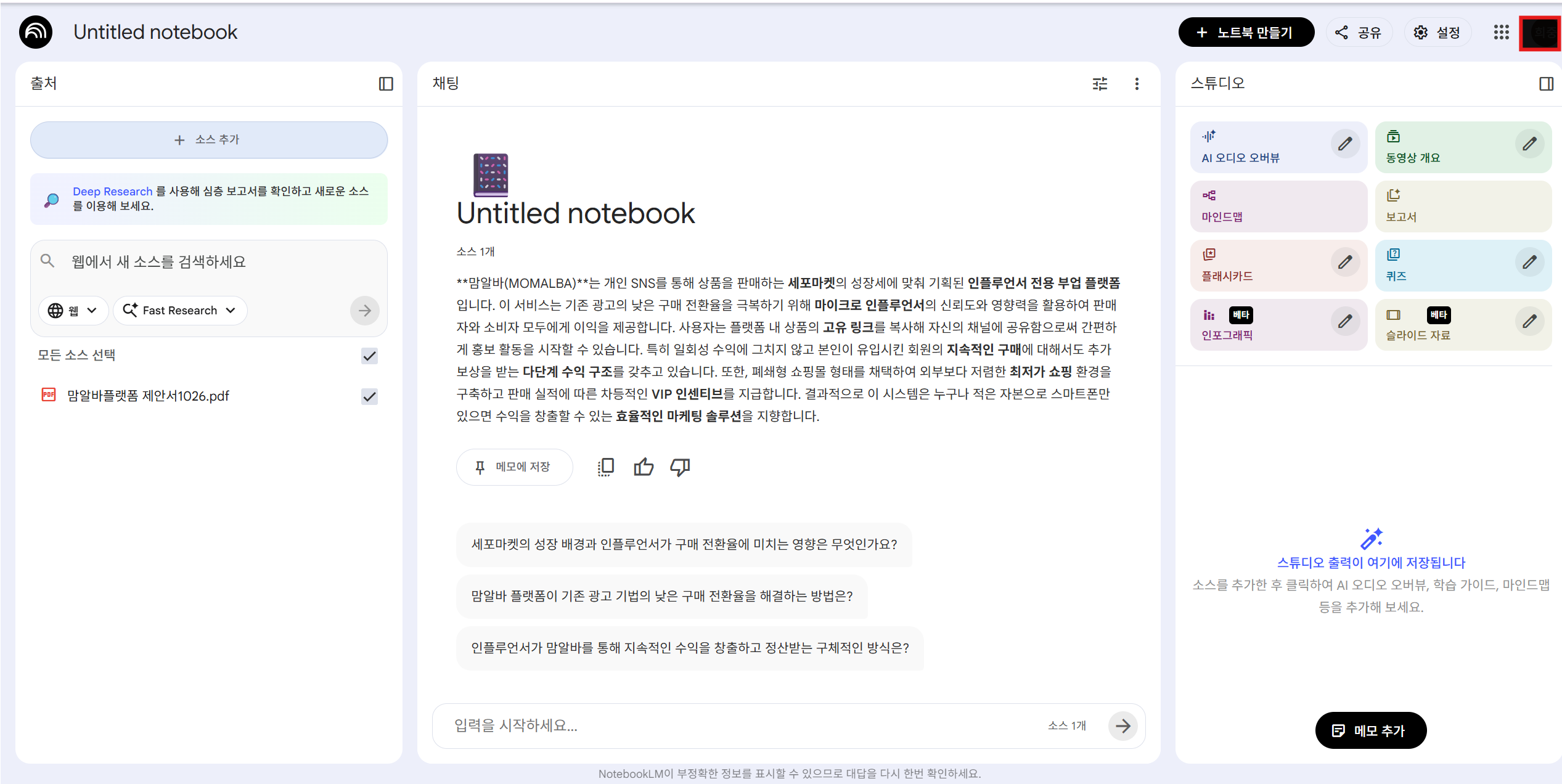Open chat panel three-dot menu

pyautogui.click(x=1137, y=84)
